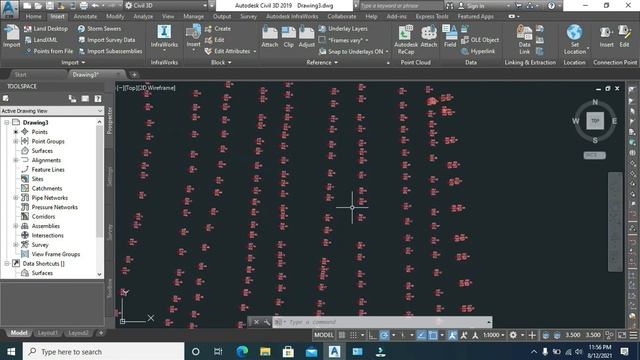
Task: Switch to the Home ribbon tab
Action: point(33,16)
